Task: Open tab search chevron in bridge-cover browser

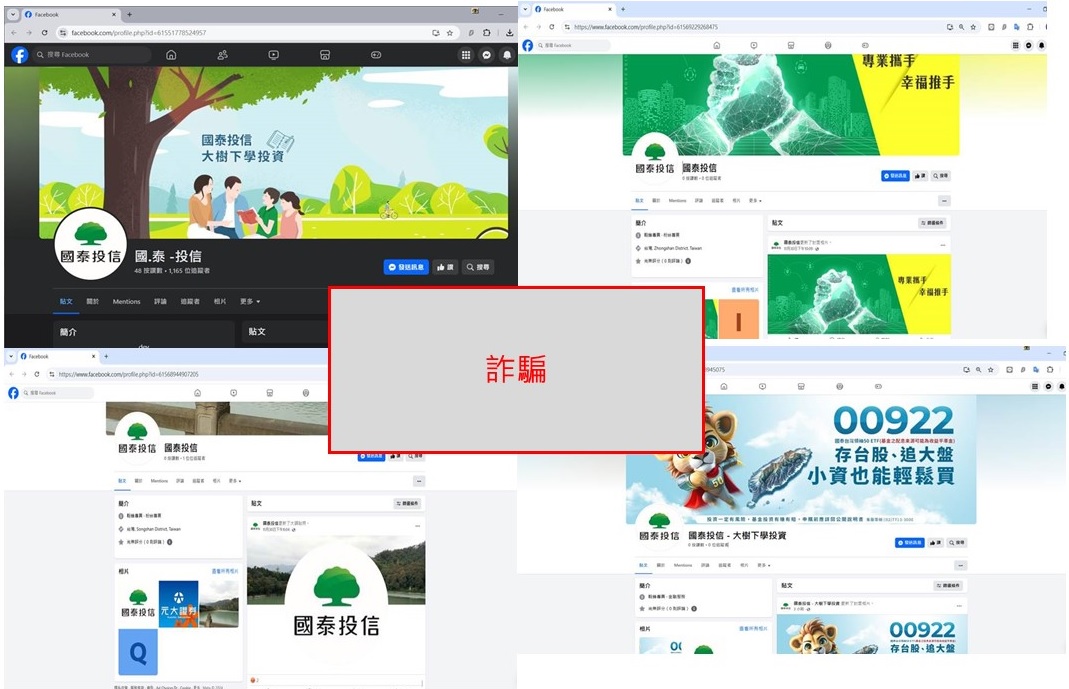Action: click(x=12, y=356)
